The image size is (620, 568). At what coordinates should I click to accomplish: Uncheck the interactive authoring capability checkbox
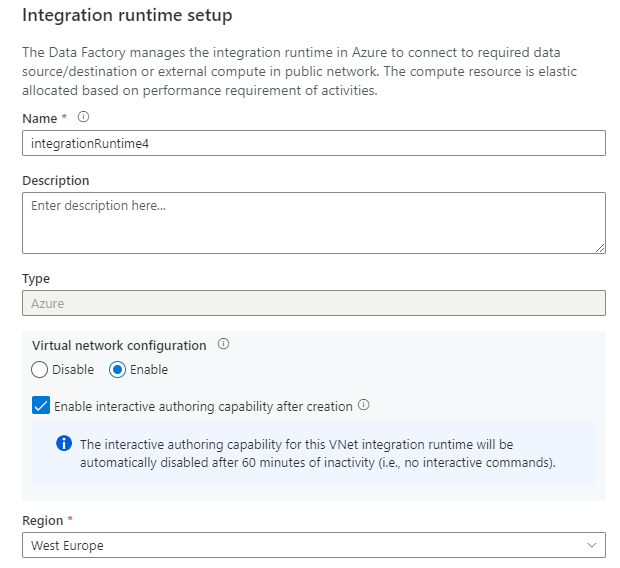pos(41,406)
